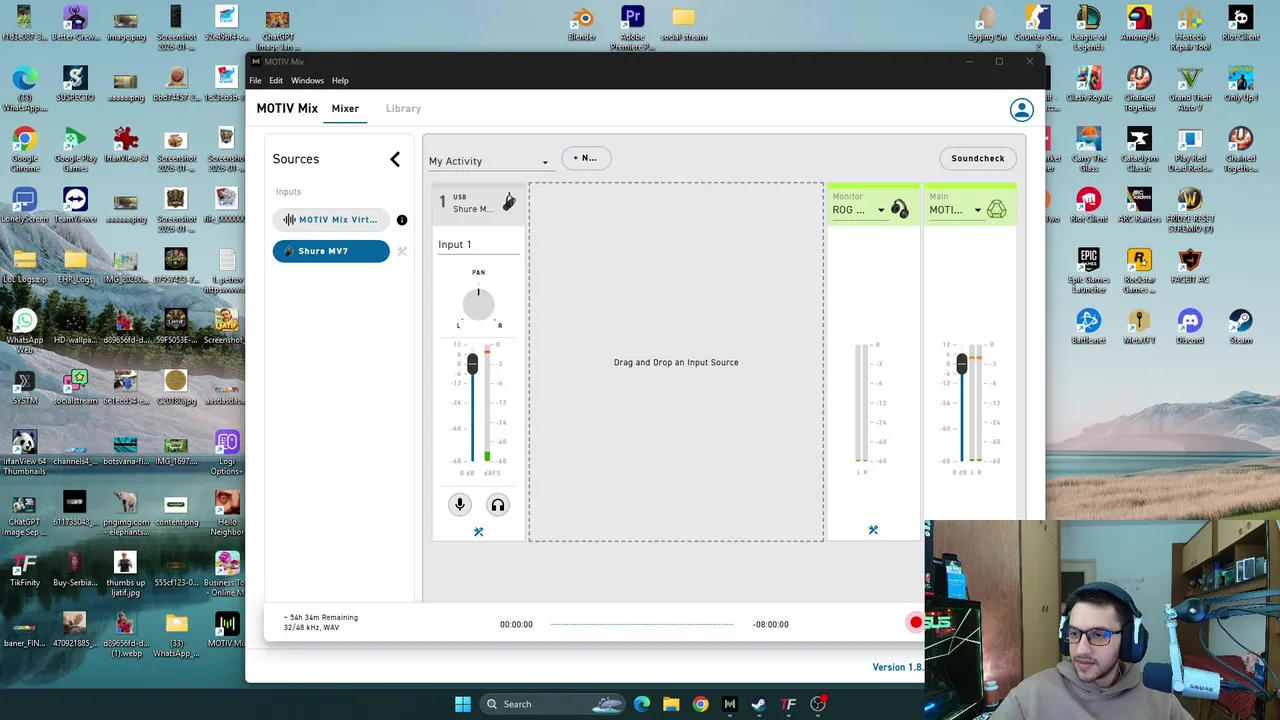Open File Explorer from the taskbar
Image resolution: width=1280 pixels, height=720 pixels.
click(x=671, y=704)
